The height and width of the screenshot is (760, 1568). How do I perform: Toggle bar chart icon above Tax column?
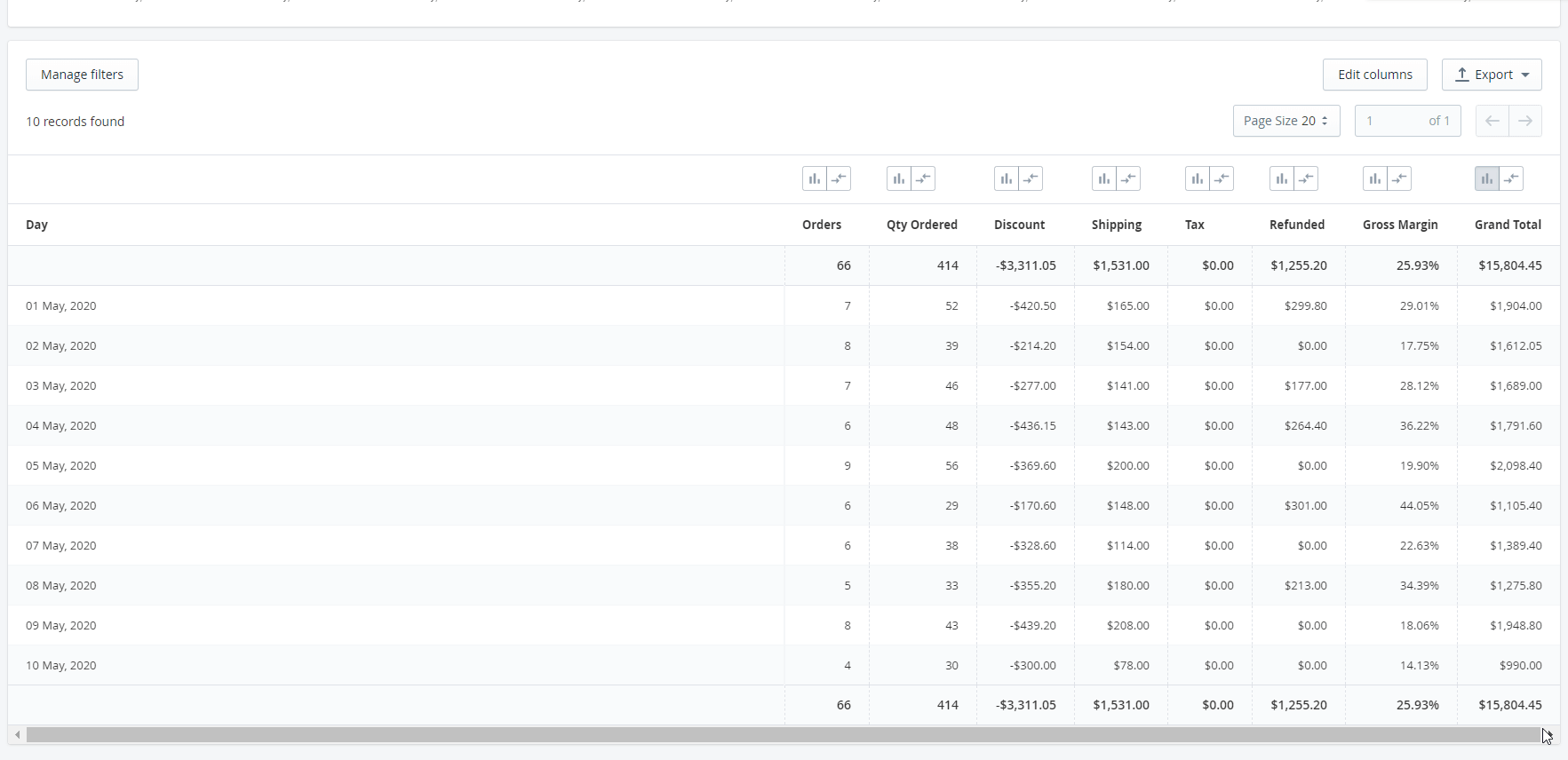[x=1198, y=178]
